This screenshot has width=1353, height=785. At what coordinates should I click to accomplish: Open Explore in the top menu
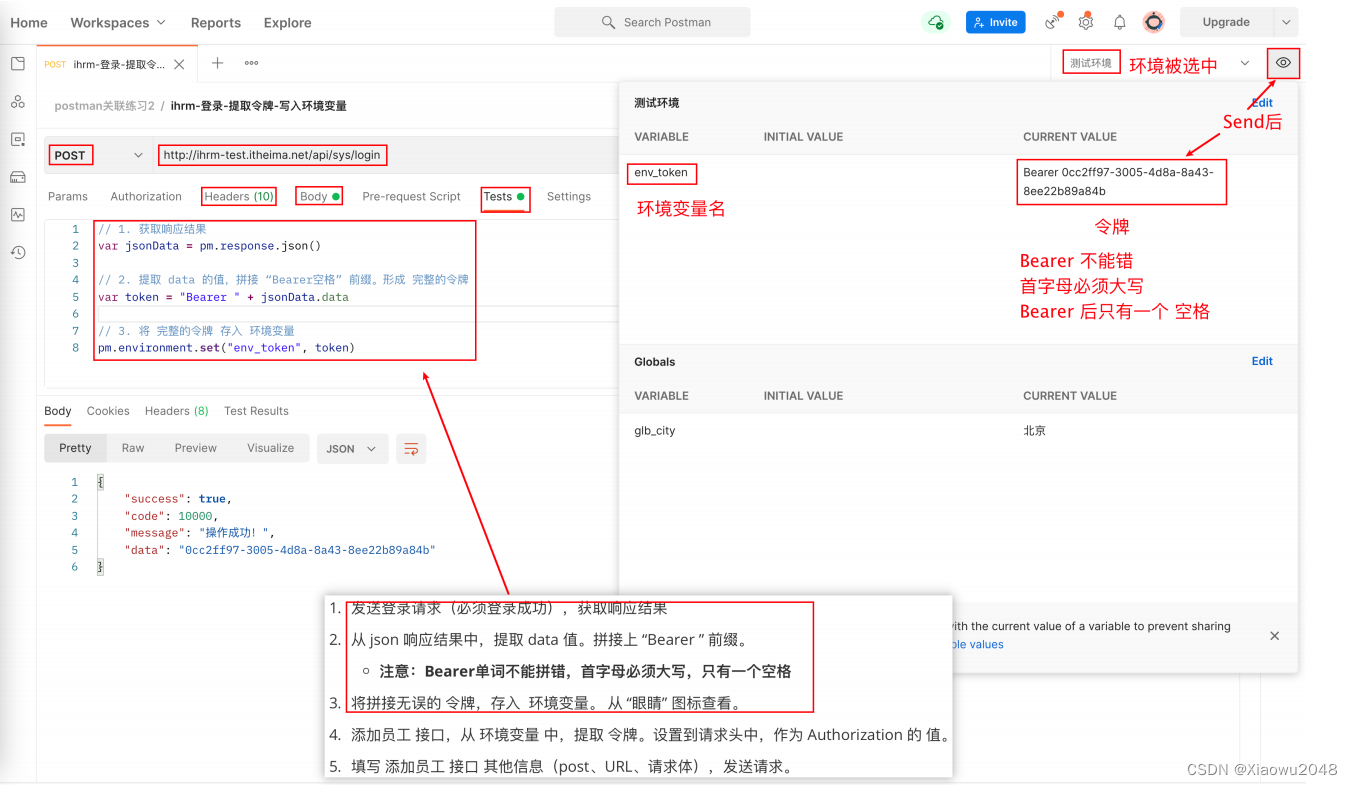click(x=288, y=22)
